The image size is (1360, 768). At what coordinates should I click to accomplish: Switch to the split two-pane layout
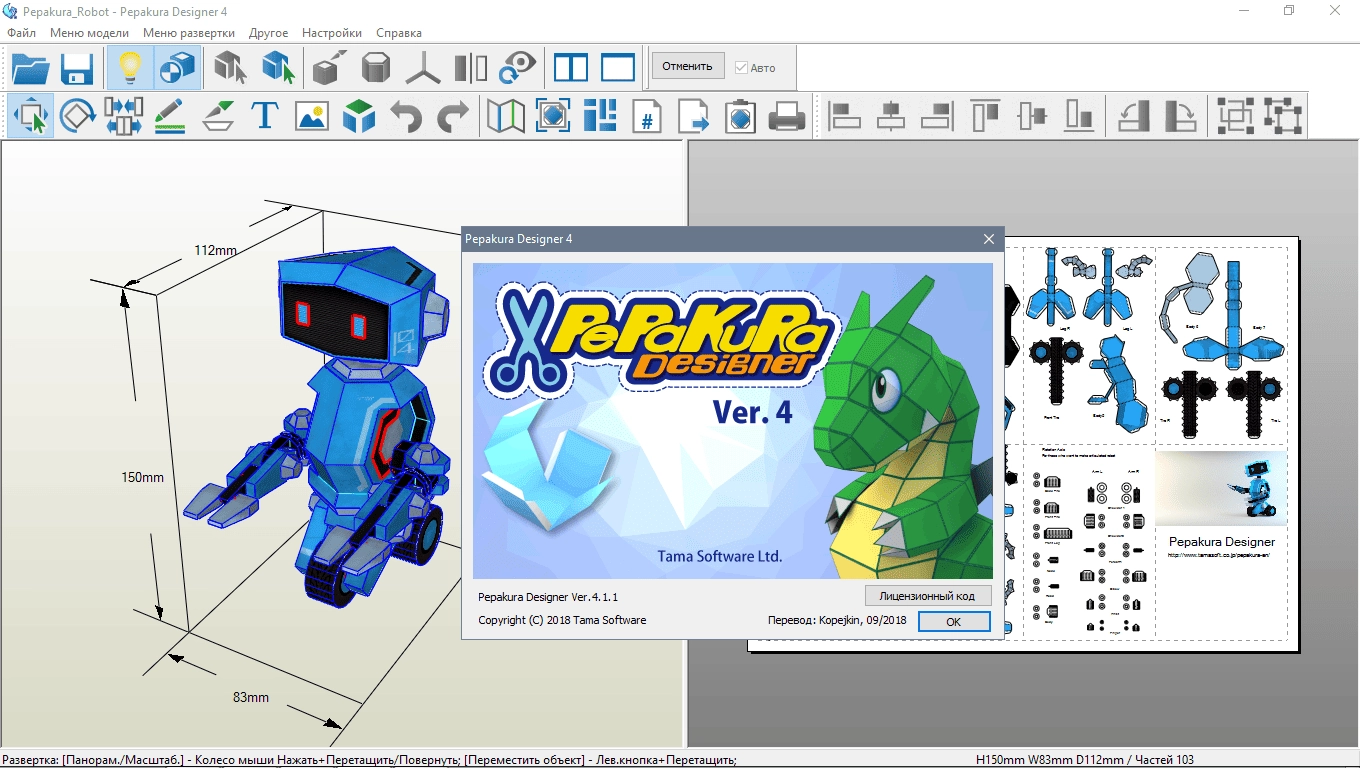(x=571, y=68)
